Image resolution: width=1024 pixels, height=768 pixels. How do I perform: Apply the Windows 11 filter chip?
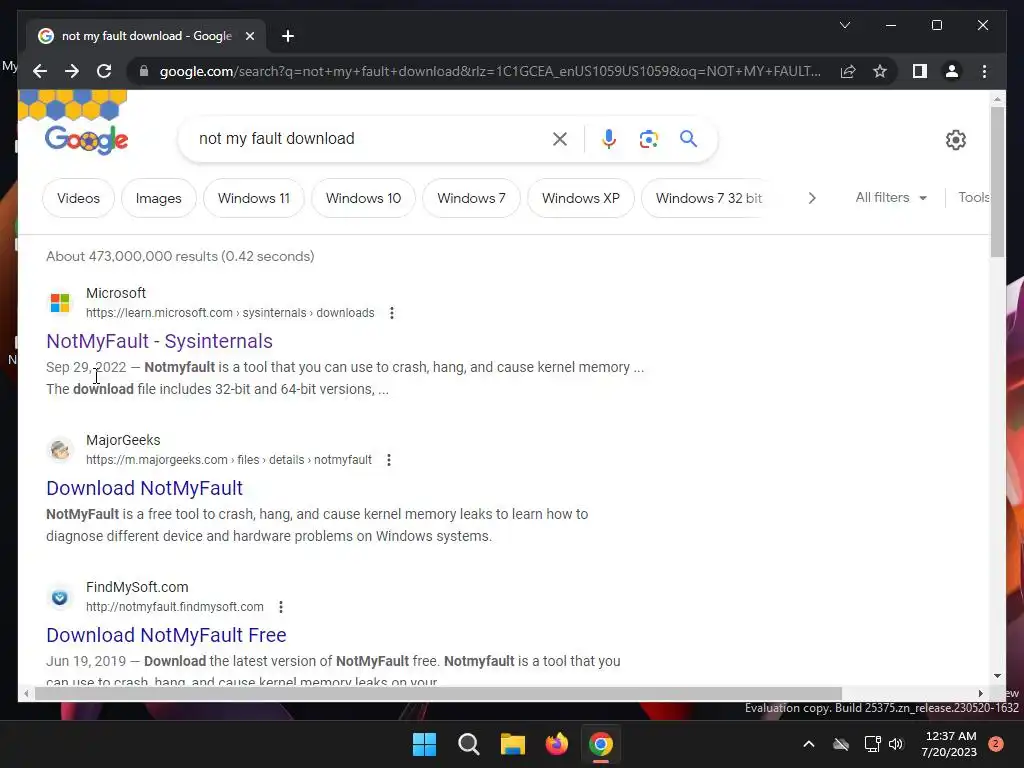[x=253, y=198]
